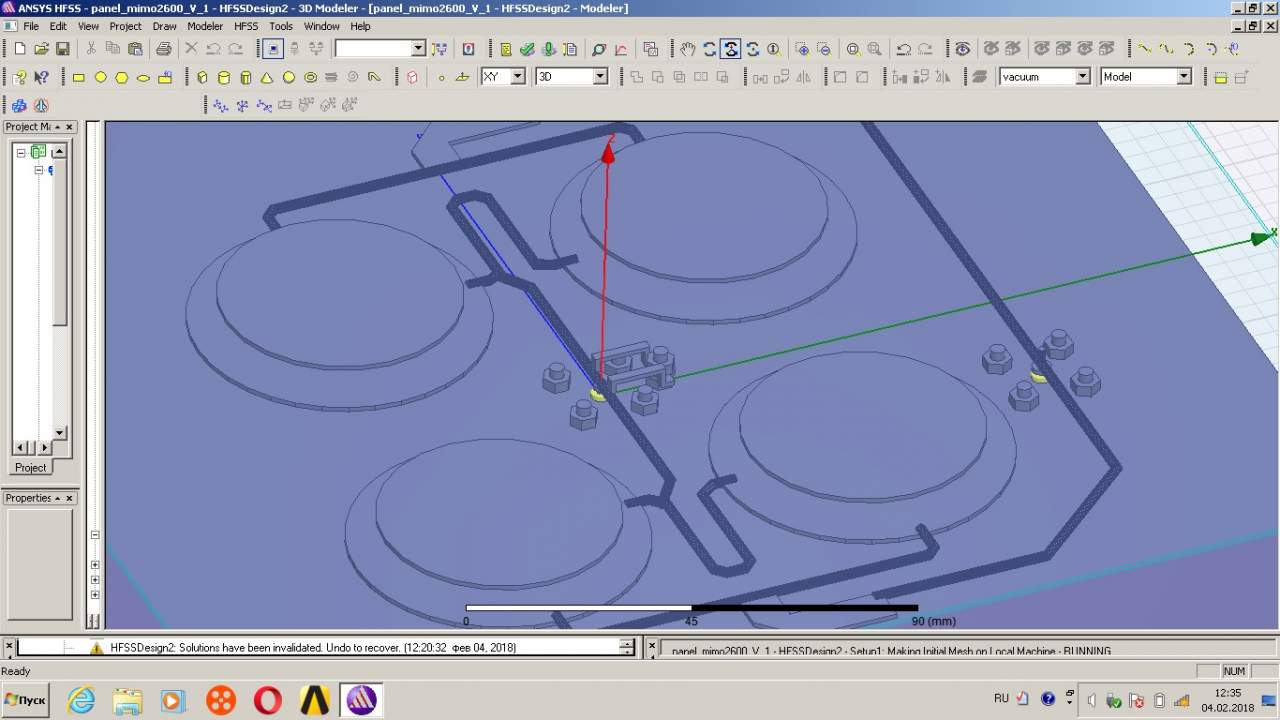Toggle the active rotate view mode

click(x=731, y=49)
